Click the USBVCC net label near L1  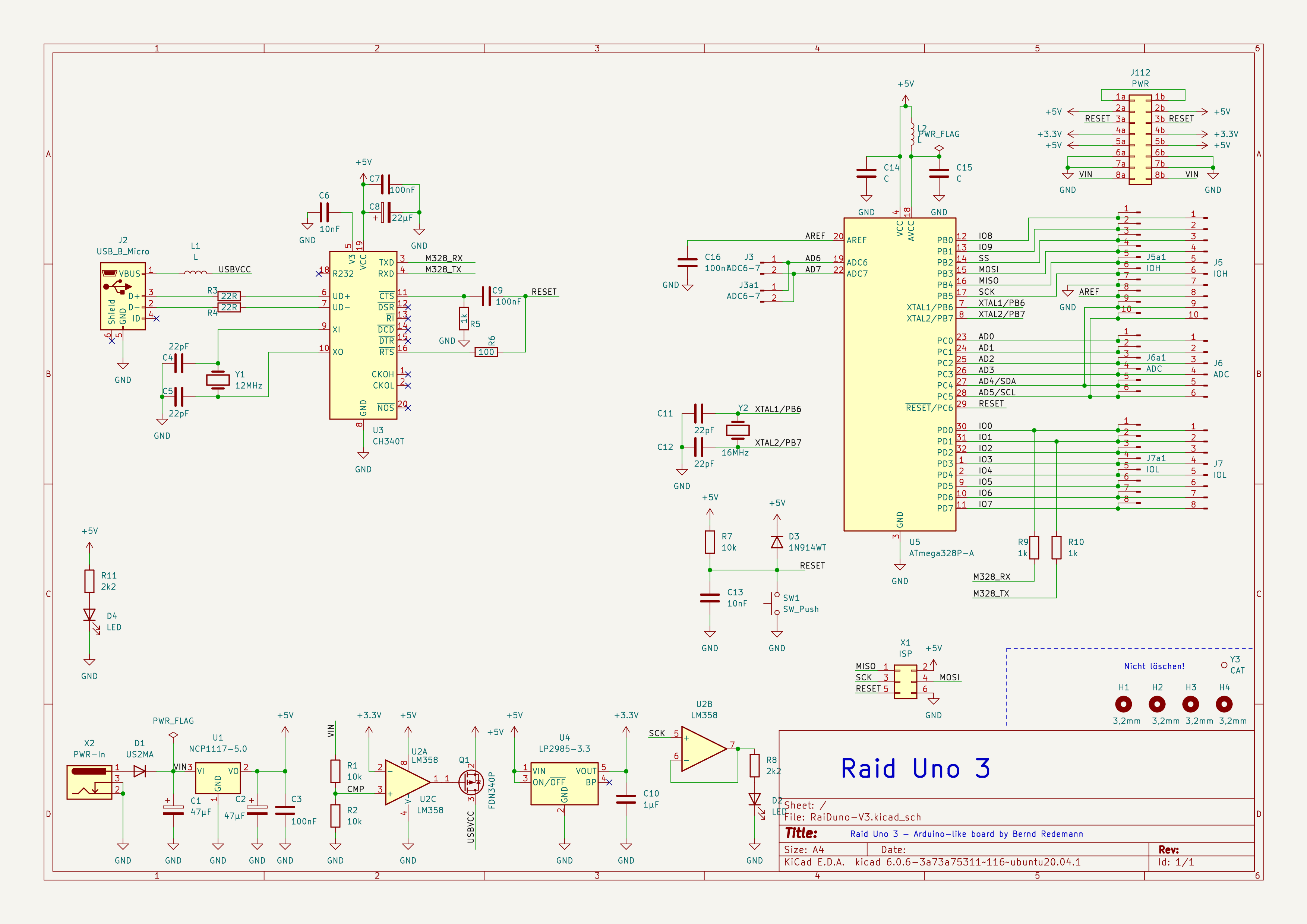[x=234, y=270]
